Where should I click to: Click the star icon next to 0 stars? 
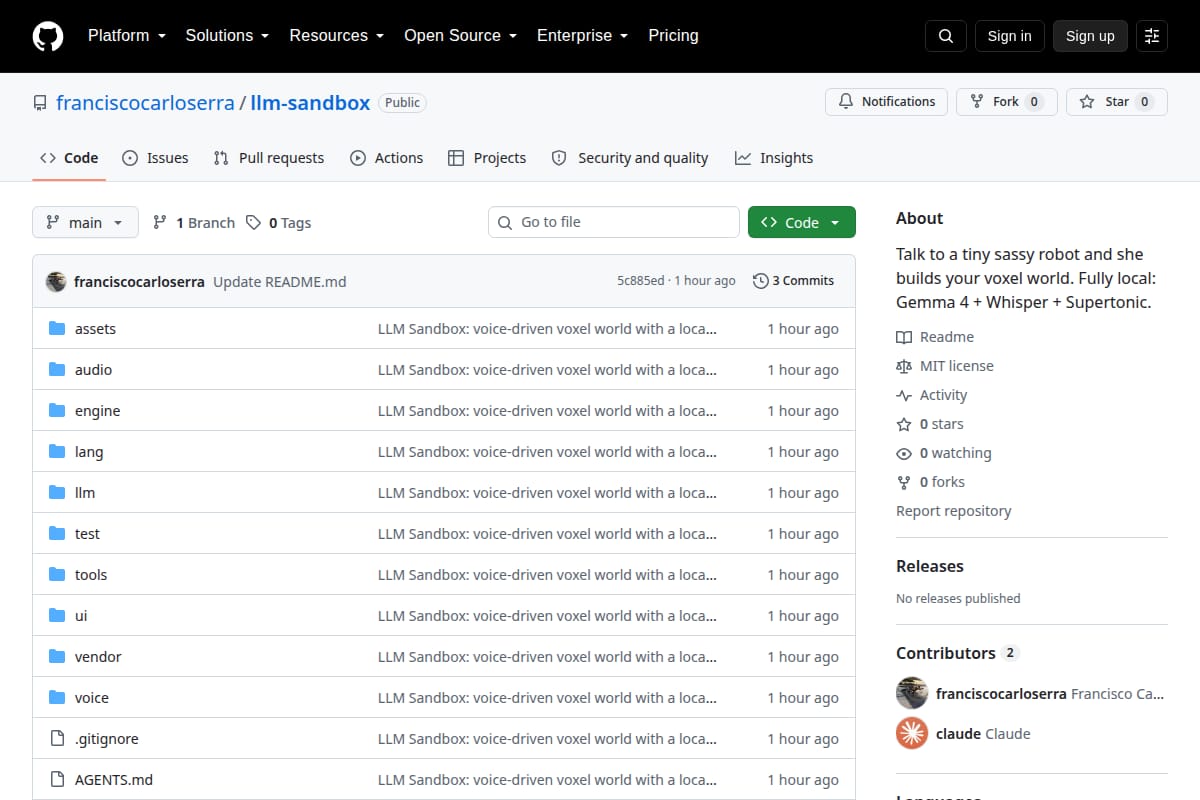click(x=904, y=424)
